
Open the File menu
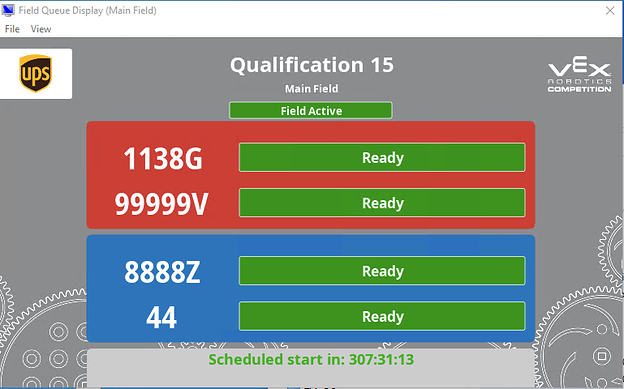pyautogui.click(x=12, y=29)
